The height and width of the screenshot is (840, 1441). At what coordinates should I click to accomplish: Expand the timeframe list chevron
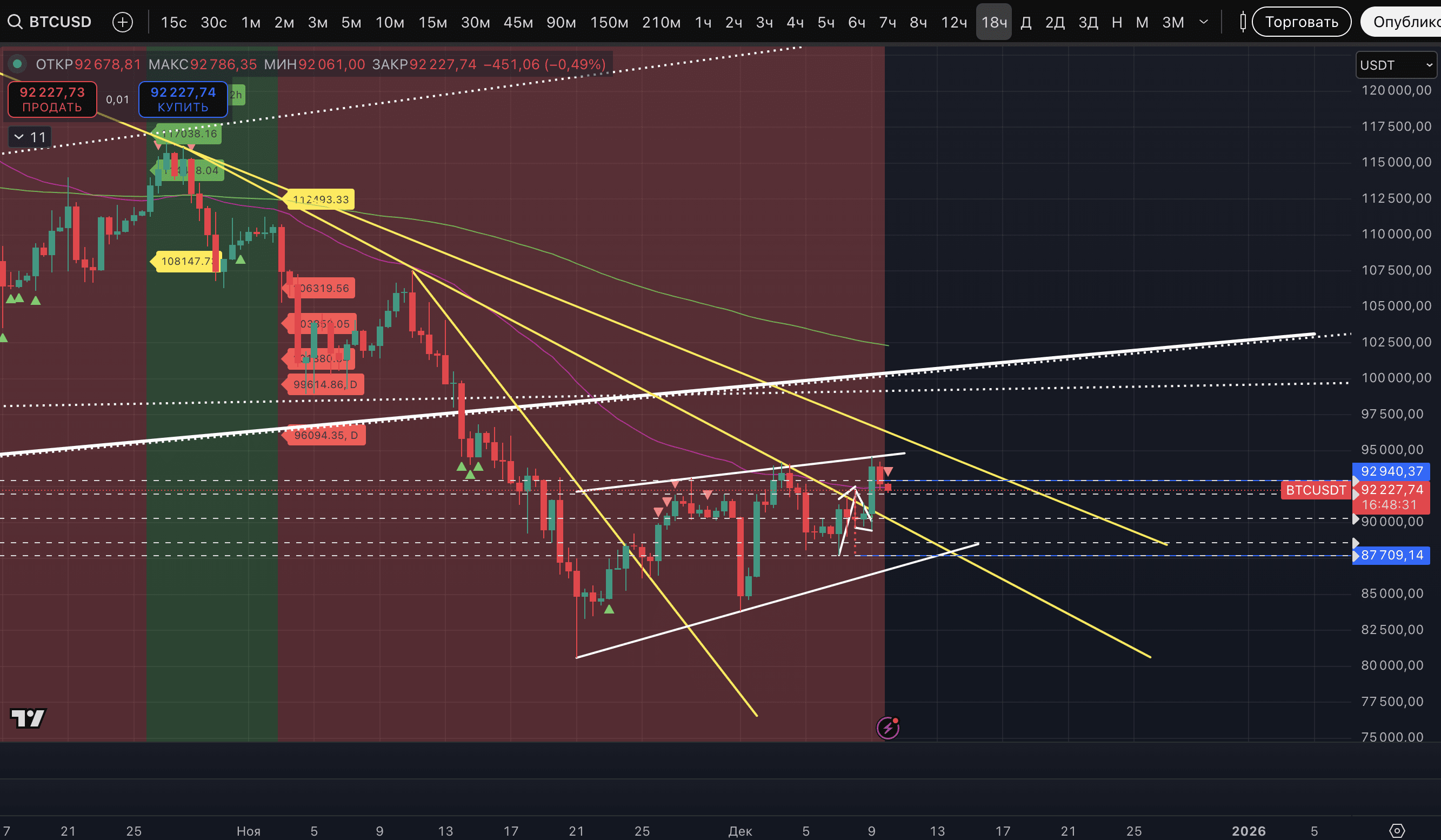(1203, 22)
